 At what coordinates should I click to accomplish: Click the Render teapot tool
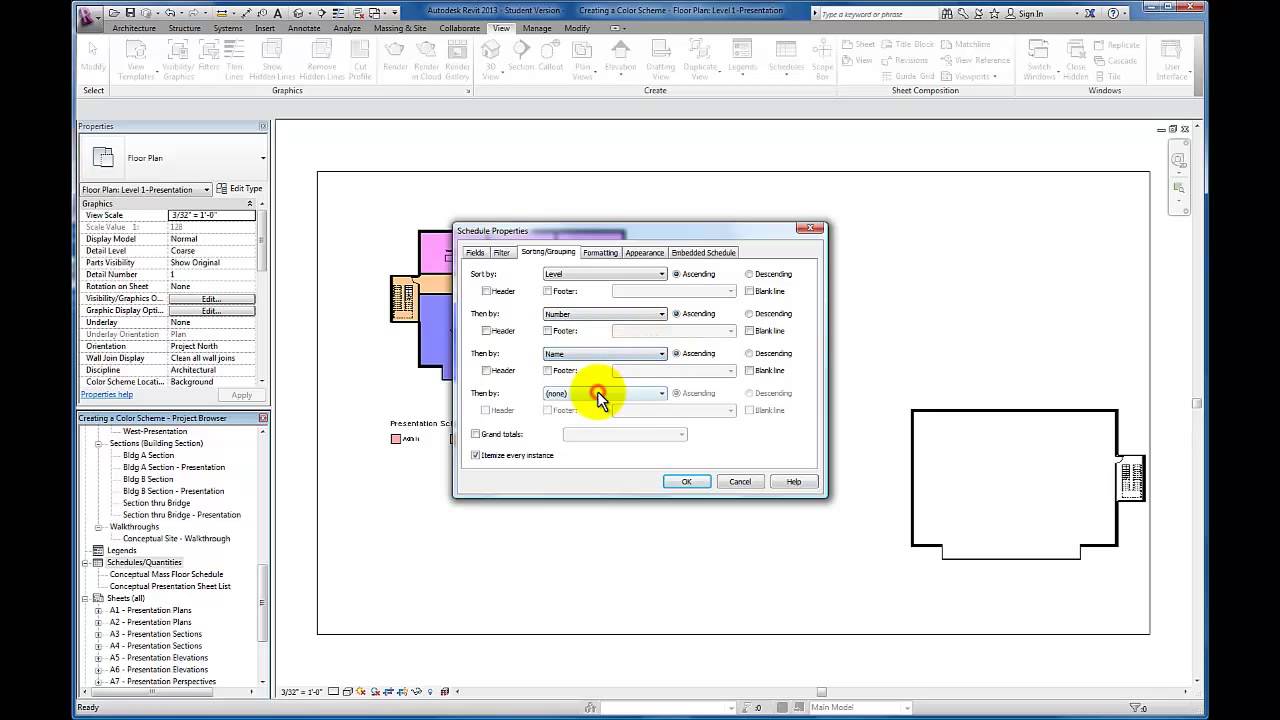pos(395,56)
